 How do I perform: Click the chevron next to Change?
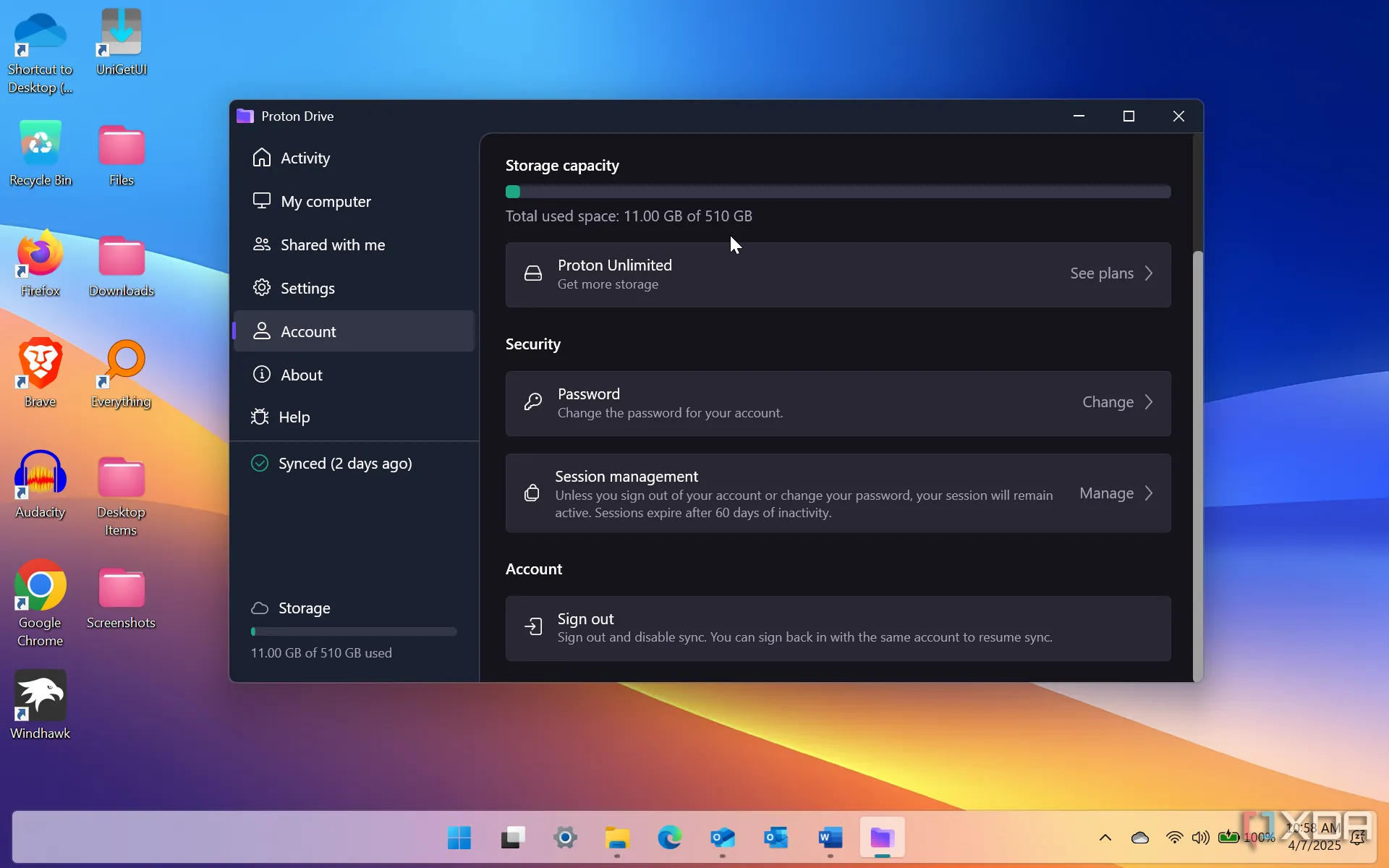(x=1149, y=402)
